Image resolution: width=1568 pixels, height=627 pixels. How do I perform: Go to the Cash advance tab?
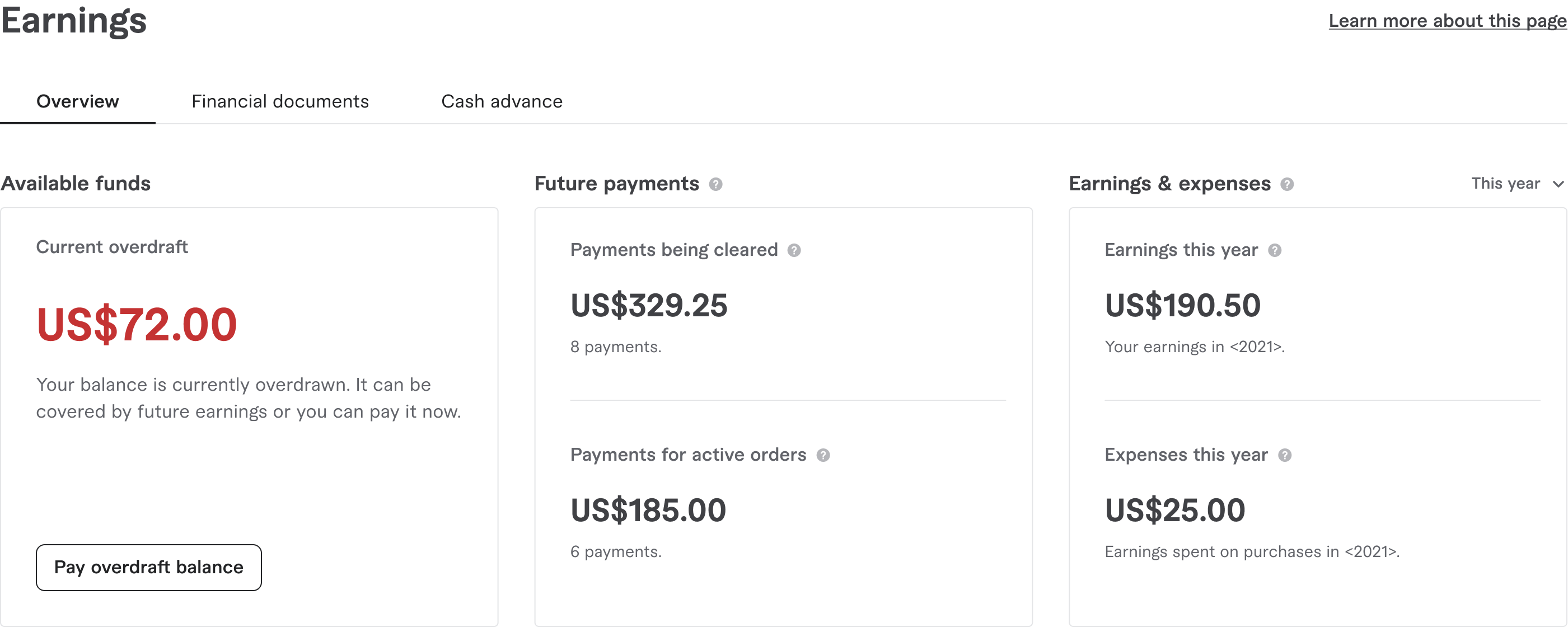pos(502,101)
